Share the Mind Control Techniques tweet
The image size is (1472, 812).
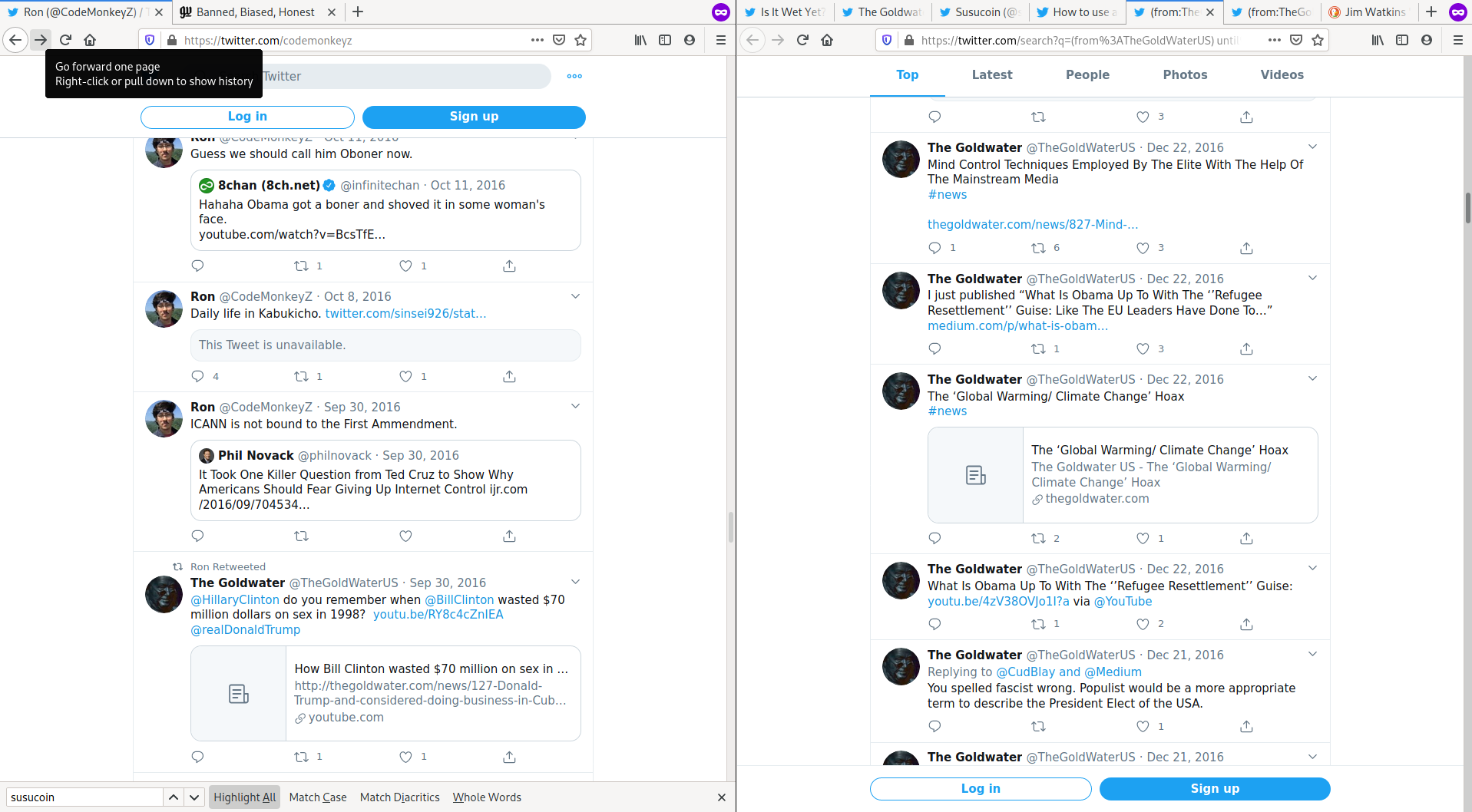point(1246,248)
